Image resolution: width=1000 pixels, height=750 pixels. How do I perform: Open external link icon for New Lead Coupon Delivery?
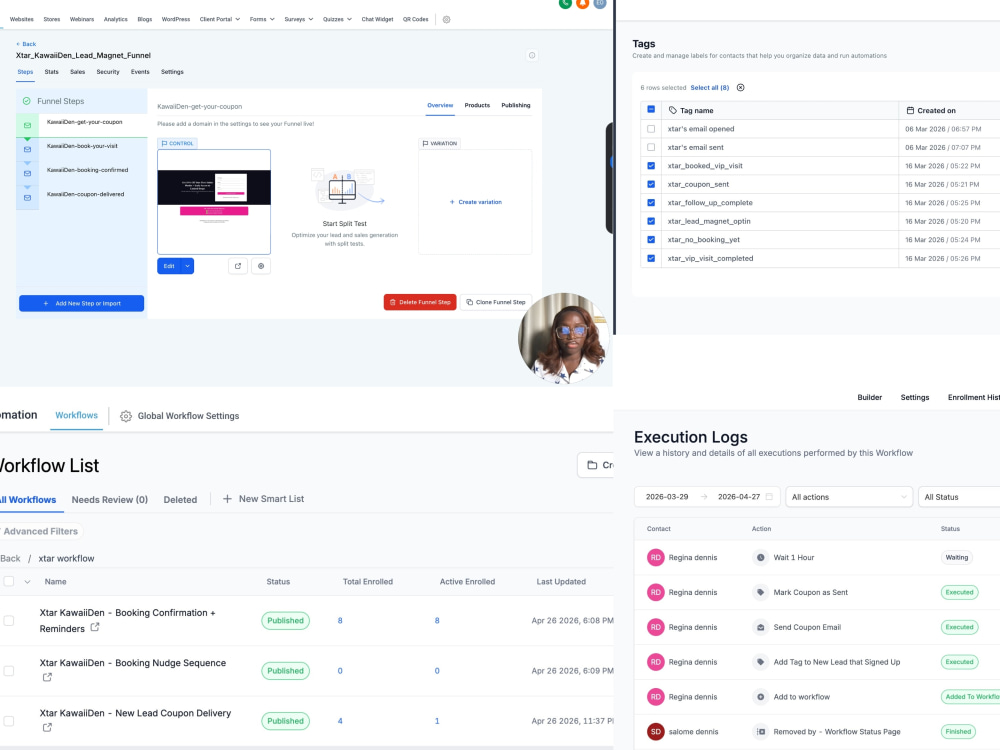(x=47, y=728)
